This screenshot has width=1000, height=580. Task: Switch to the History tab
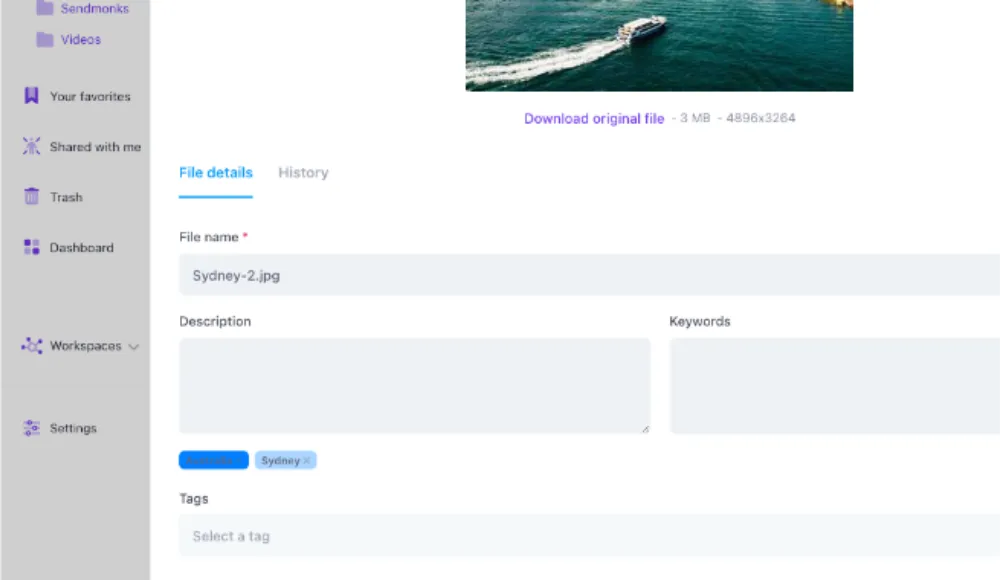tap(303, 172)
